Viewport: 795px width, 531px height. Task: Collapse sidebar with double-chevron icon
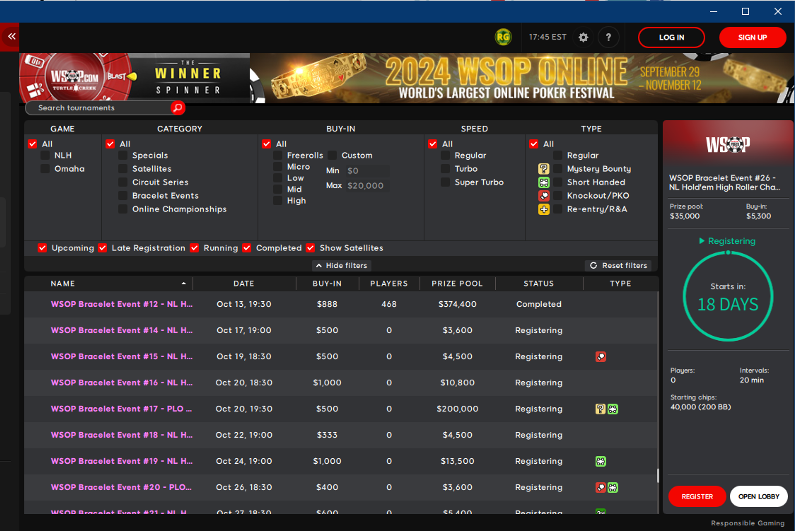click(11, 37)
